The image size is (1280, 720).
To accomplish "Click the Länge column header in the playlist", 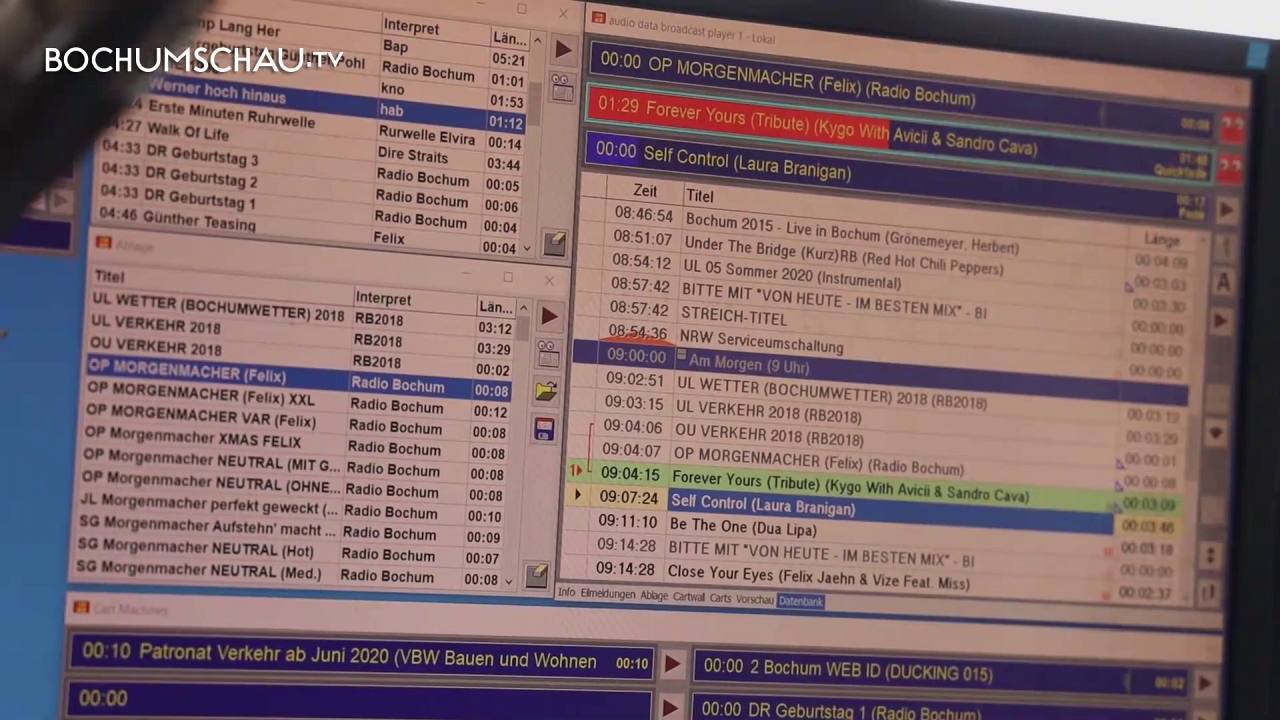I will coord(1160,240).
